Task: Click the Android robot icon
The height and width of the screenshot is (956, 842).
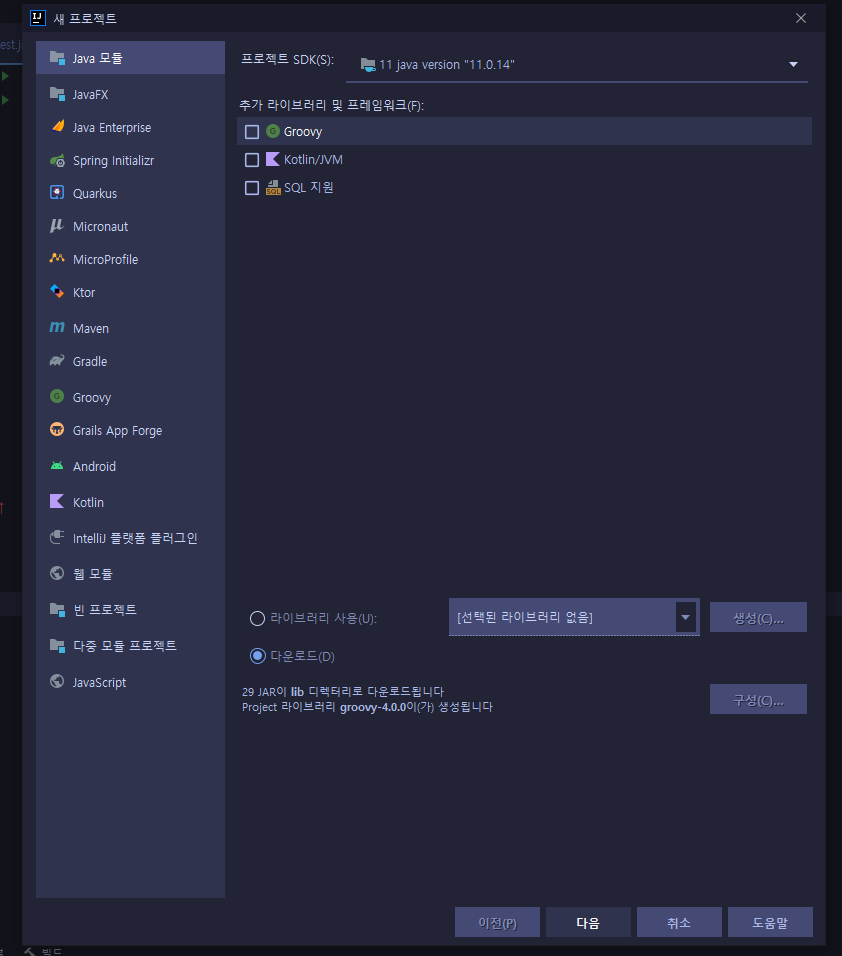Action: [x=57, y=466]
